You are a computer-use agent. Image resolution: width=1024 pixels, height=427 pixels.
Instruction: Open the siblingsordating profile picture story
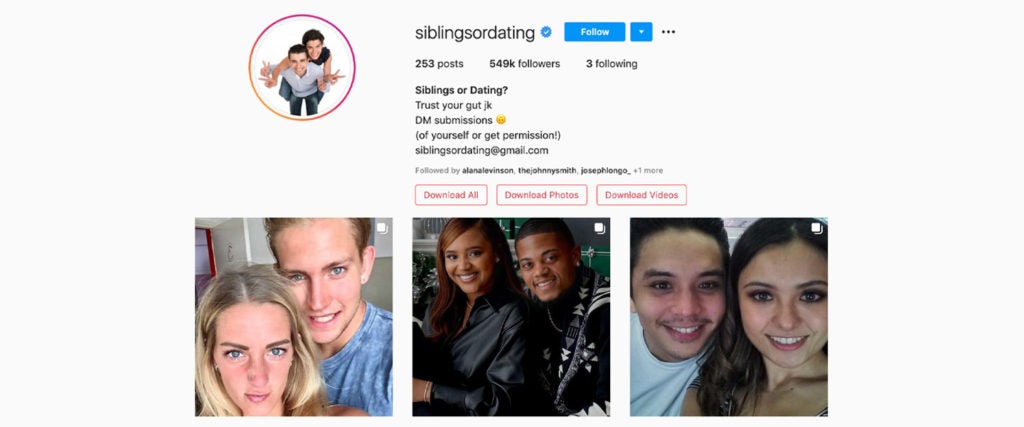pos(302,67)
